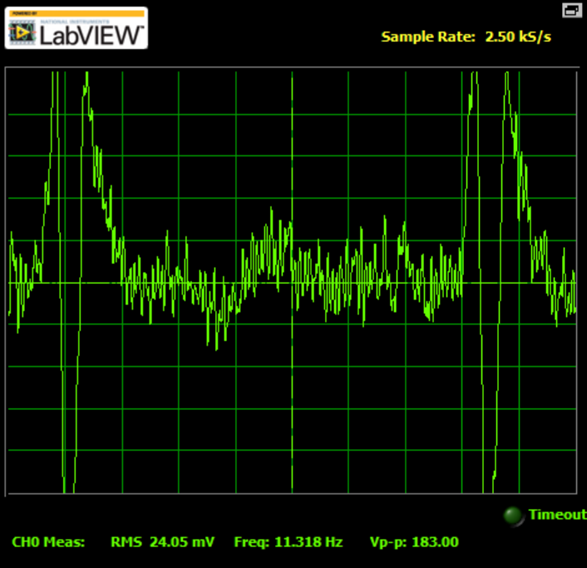Screen dimensions: 587x568
Task: Click the dashed center vertical cursor line
Action: tap(292, 282)
